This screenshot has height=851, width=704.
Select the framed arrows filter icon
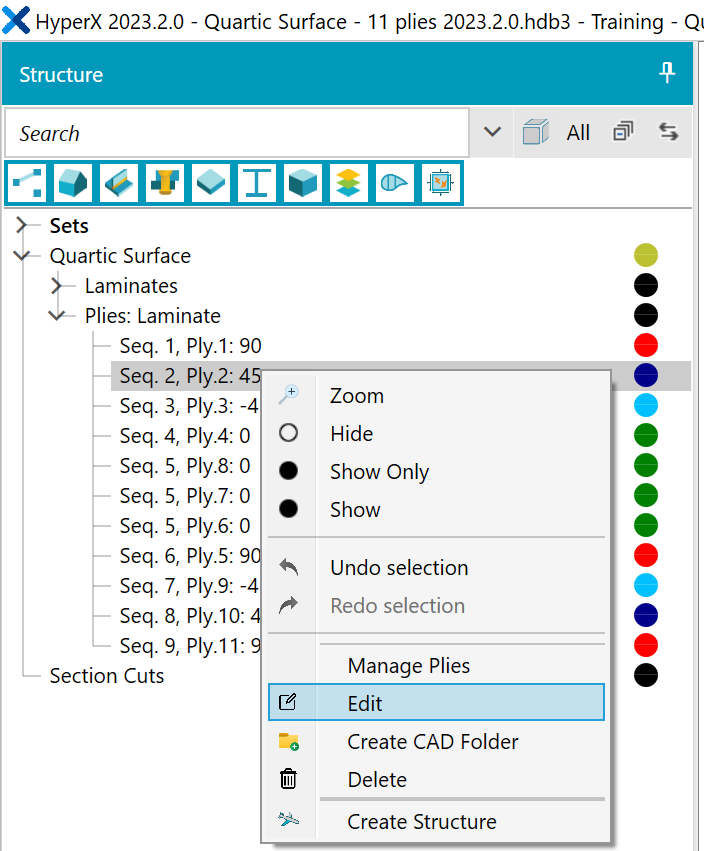click(440, 182)
